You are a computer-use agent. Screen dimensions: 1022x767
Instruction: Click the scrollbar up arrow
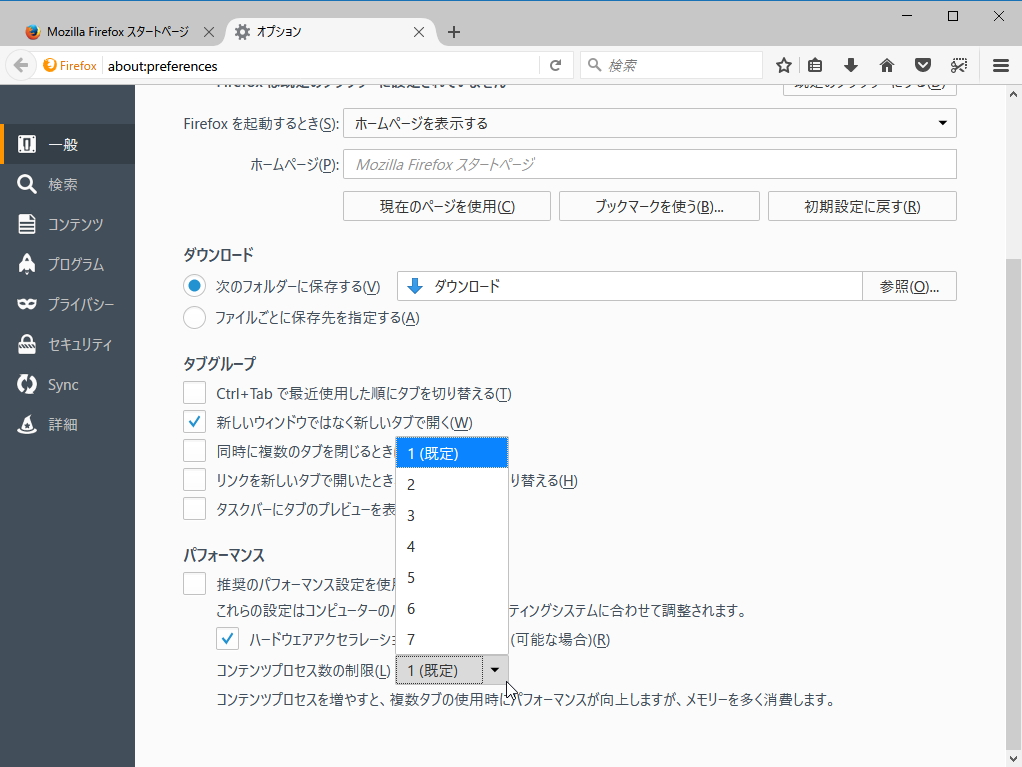pos(1014,94)
